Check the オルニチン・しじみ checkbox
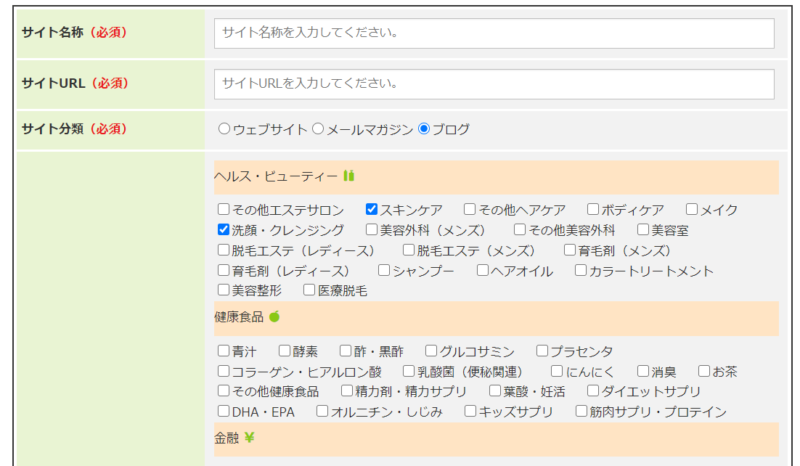The image size is (800, 466). point(322,410)
